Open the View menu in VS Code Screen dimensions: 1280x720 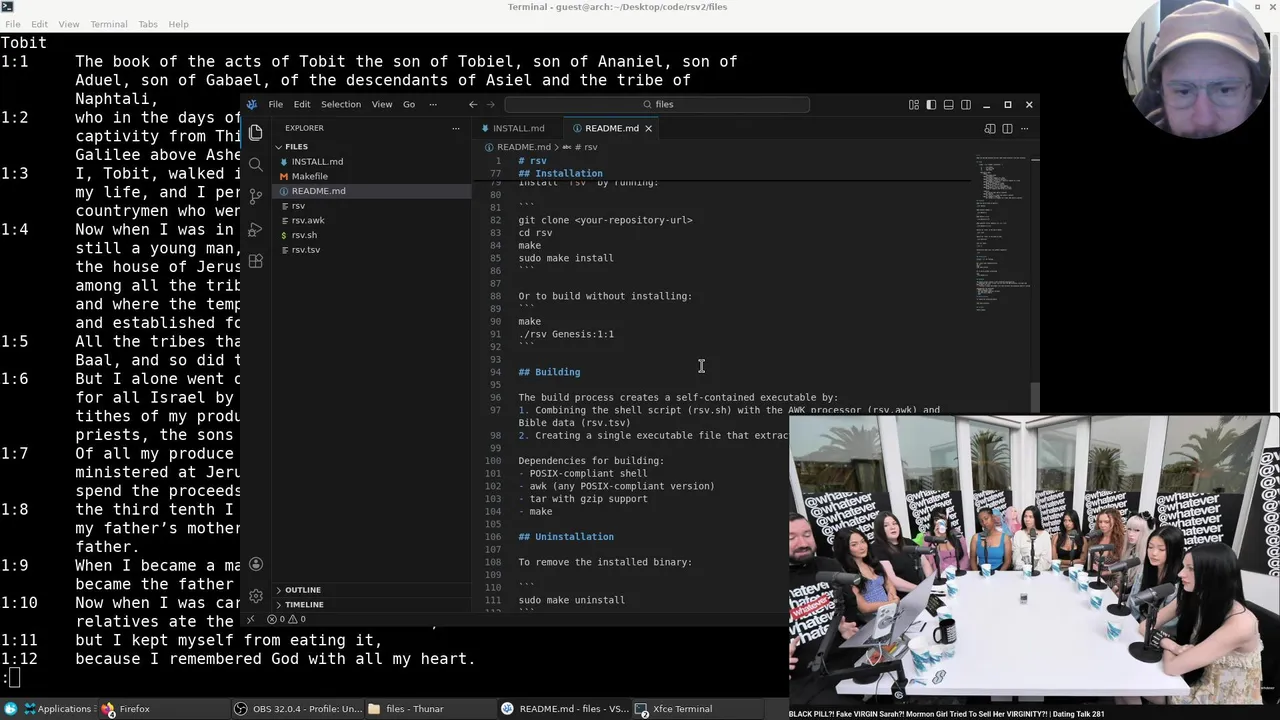[382, 104]
